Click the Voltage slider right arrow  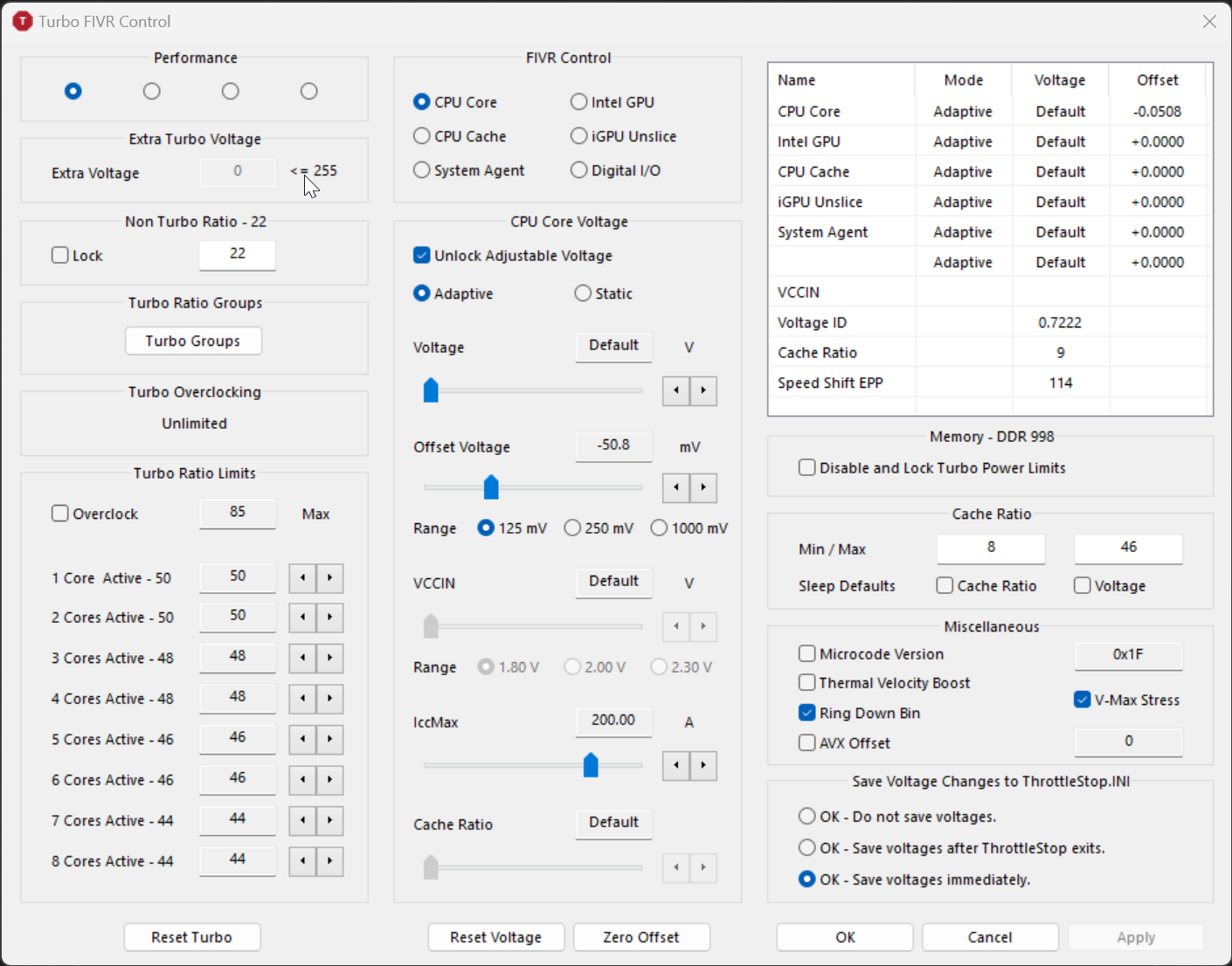(703, 391)
